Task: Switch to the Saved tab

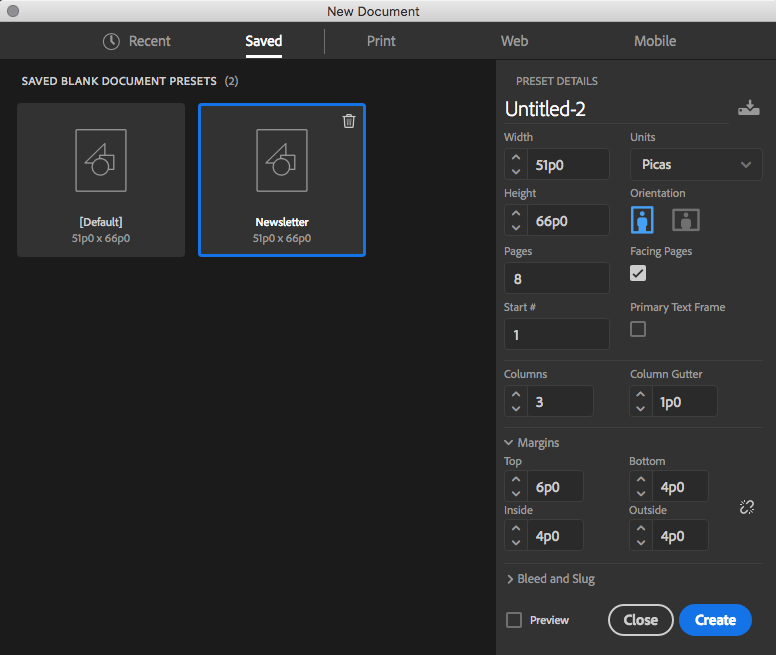Action: [264, 41]
